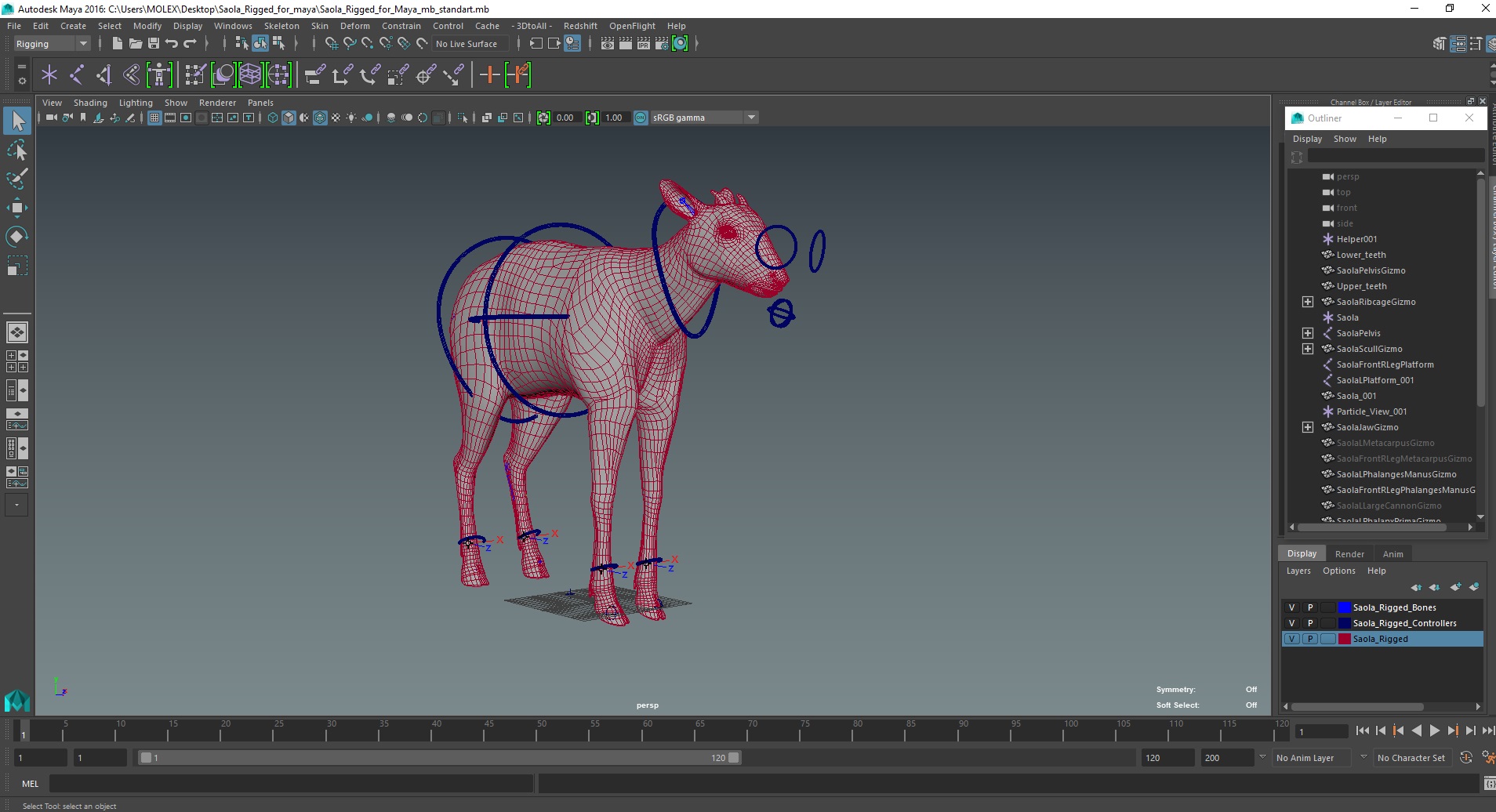Open the Outliner Display menu

[1307, 139]
